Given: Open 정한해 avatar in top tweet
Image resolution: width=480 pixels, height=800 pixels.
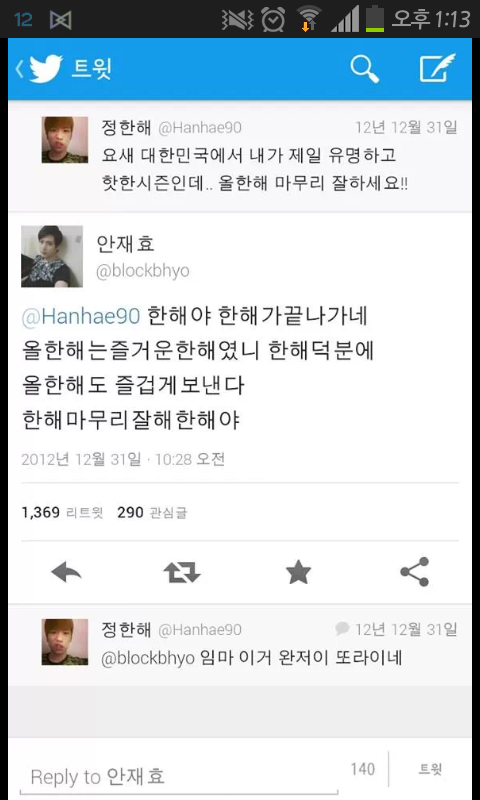Looking at the screenshot, I should (x=65, y=140).
